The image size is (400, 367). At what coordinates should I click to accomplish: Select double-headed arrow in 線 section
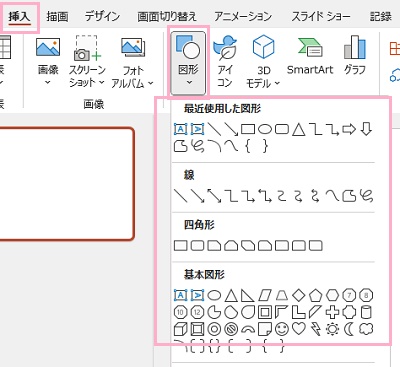214,196
